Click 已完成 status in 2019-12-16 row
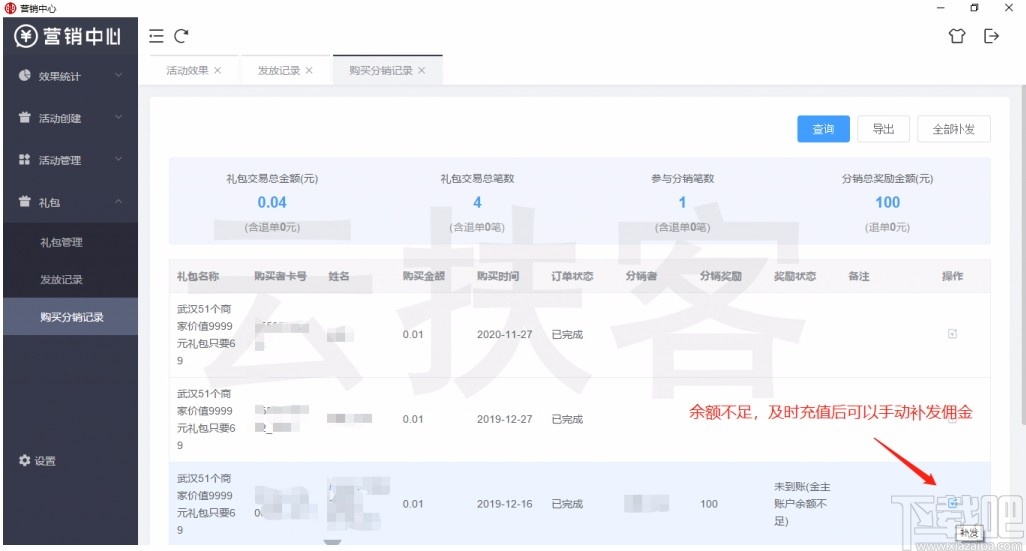 pyautogui.click(x=567, y=504)
